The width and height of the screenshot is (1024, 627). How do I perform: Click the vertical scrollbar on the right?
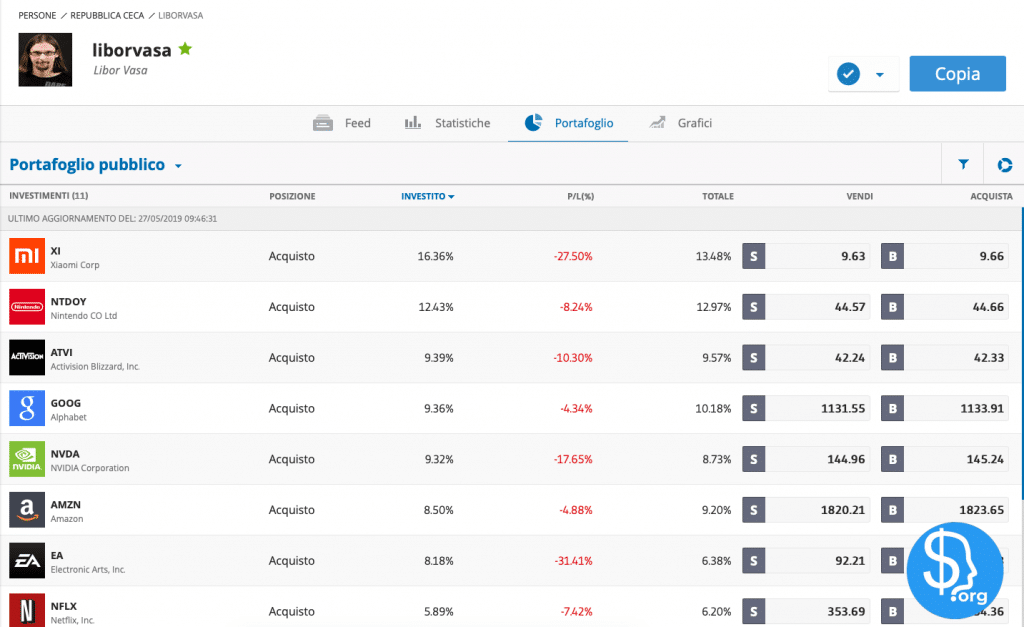pos(1022,353)
